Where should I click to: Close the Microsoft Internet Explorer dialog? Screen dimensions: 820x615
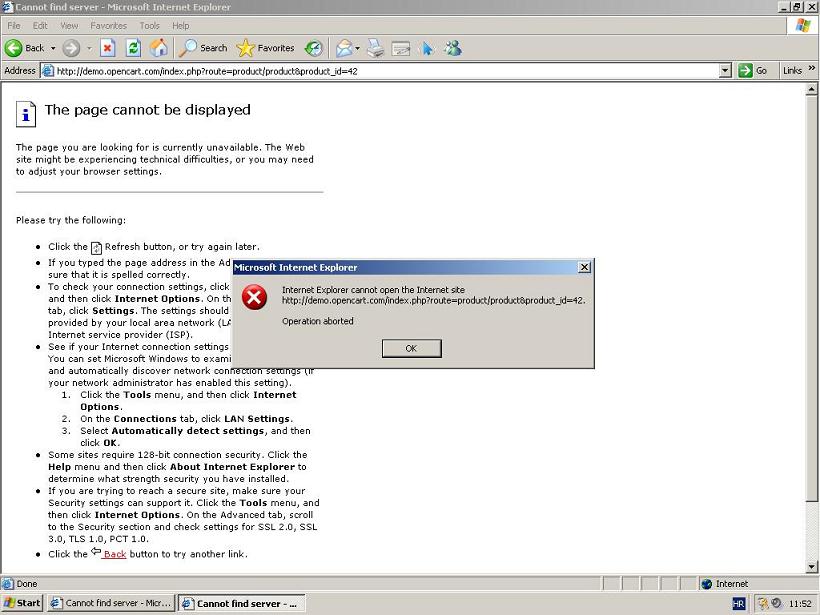pyautogui.click(x=585, y=267)
